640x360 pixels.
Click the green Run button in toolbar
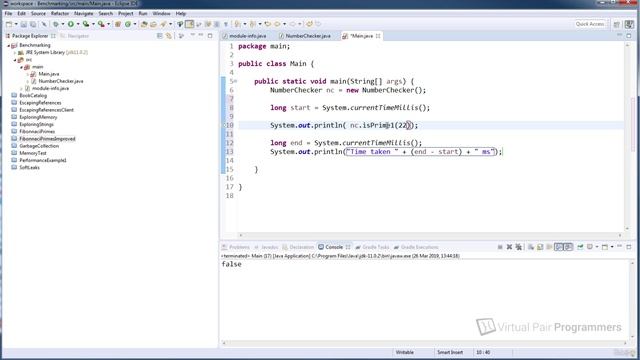click(71, 24)
